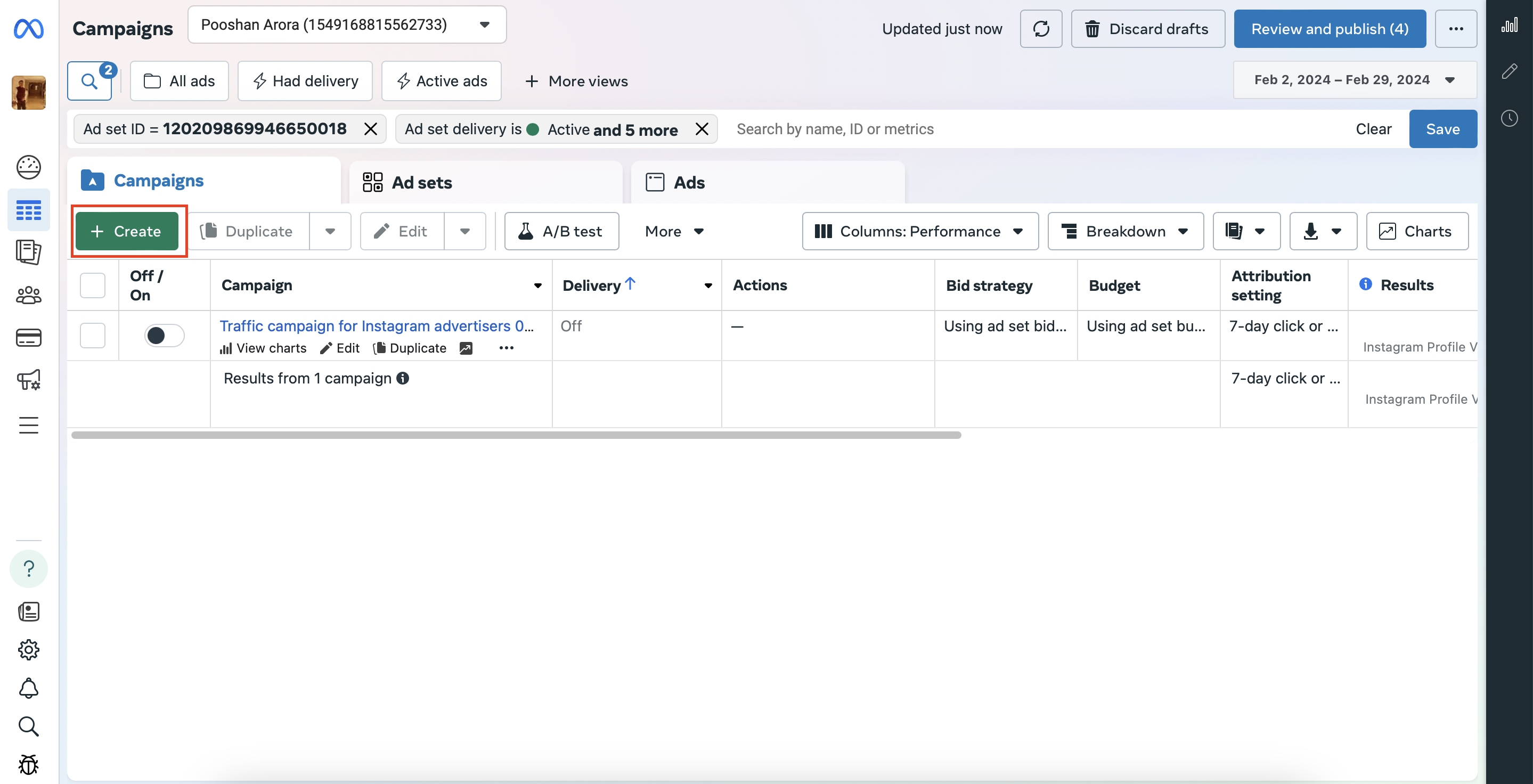Switch to the Ad sets tab

tap(486, 183)
